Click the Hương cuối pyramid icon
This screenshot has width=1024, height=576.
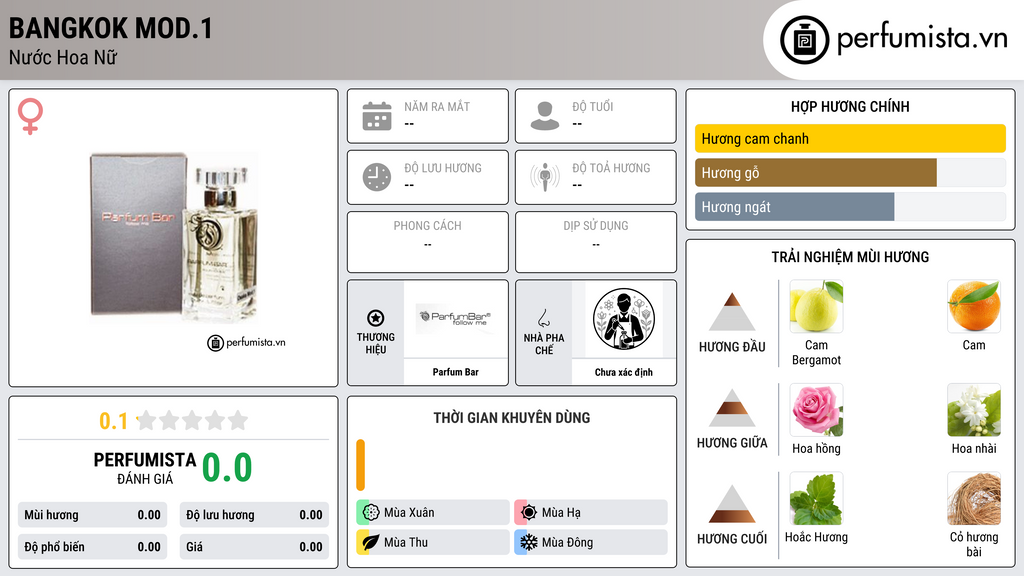(x=732, y=504)
